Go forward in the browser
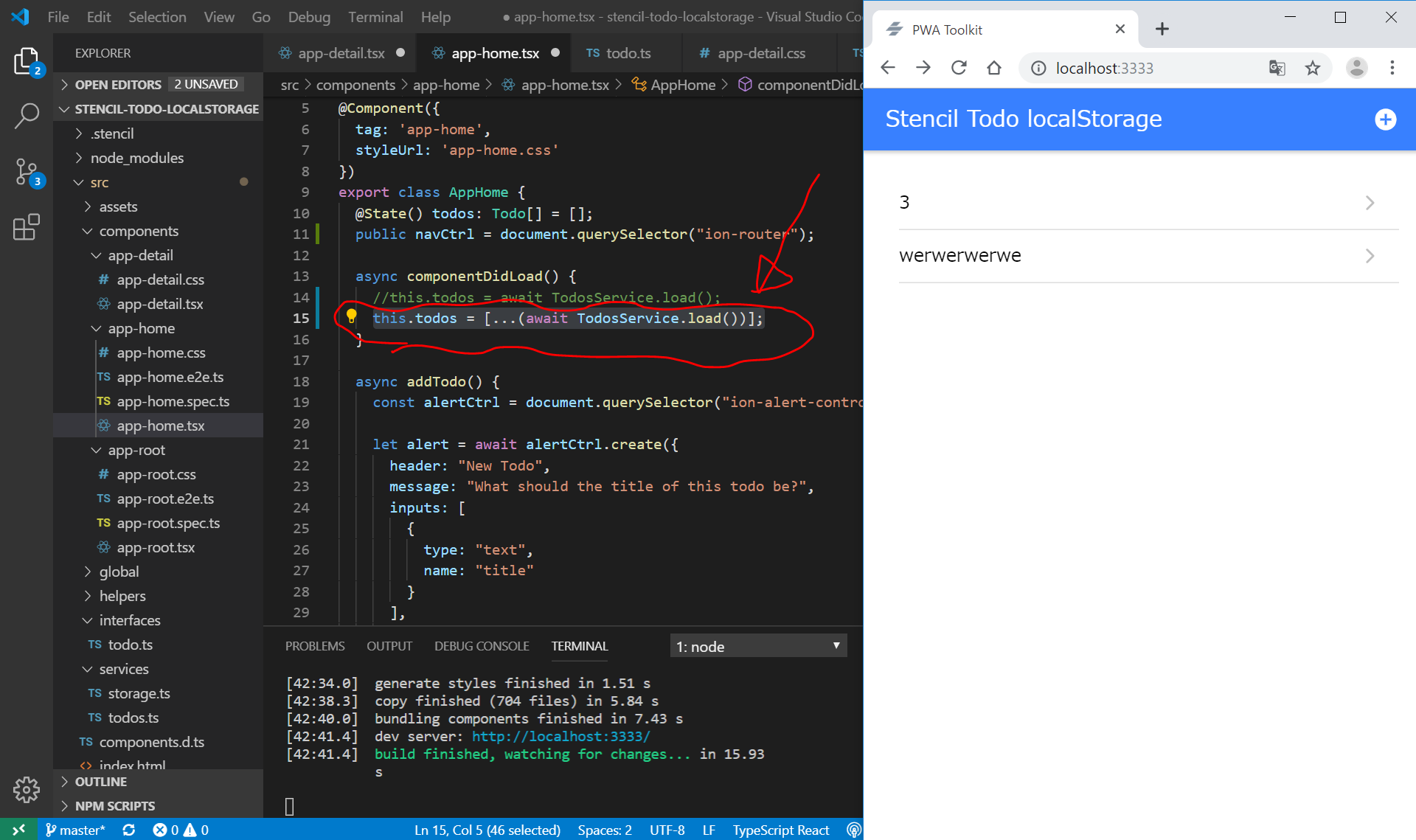This screenshot has height=840, width=1416. pyautogui.click(x=923, y=68)
